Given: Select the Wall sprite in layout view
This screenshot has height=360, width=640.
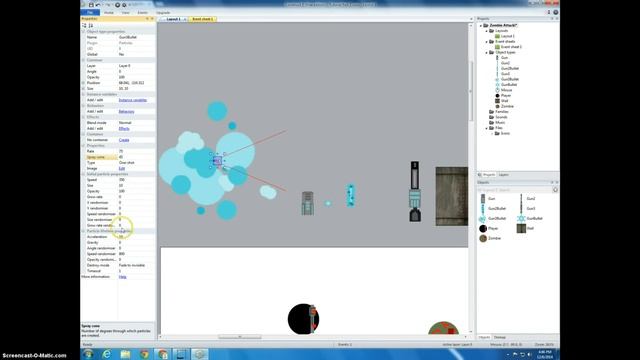Looking at the screenshot, I should (x=451, y=196).
